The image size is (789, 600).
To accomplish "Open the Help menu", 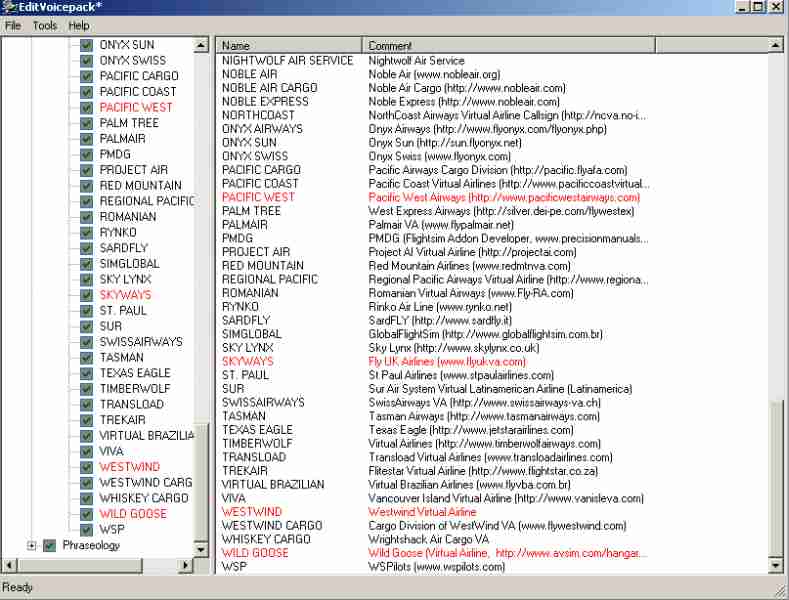I will [x=79, y=25].
